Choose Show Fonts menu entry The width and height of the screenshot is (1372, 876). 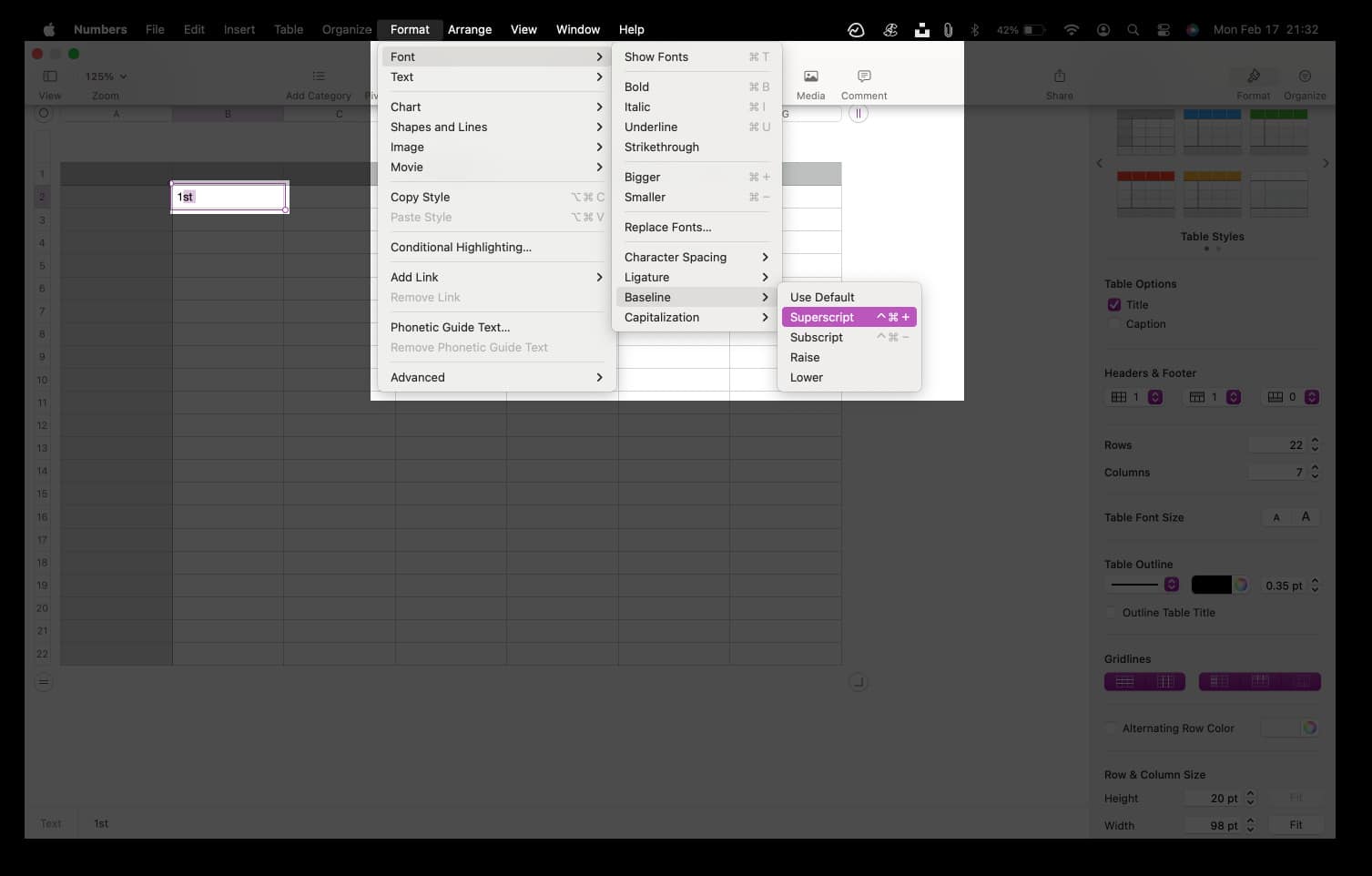[x=696, y=56]
